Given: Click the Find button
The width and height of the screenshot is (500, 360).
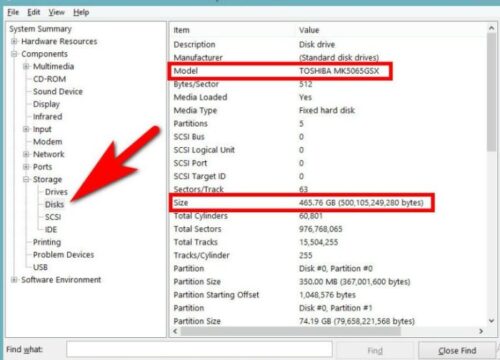Looking at the screenshot, I should pos(375,351).
